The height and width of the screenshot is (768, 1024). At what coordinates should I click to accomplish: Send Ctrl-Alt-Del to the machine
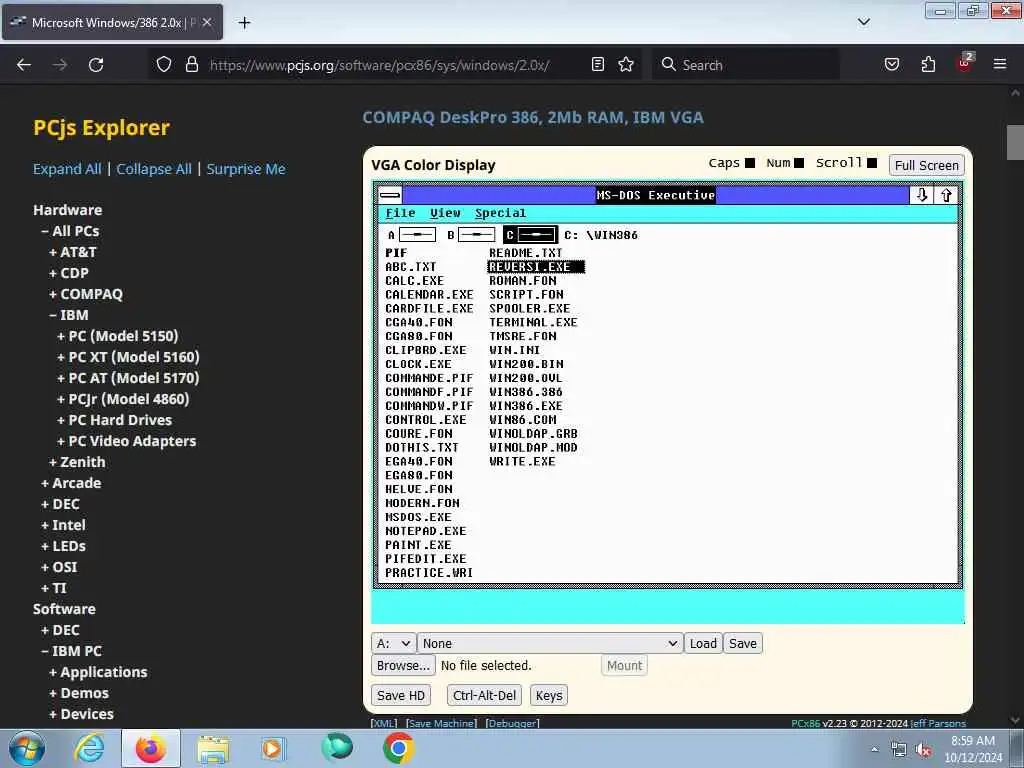pos(485,696)
